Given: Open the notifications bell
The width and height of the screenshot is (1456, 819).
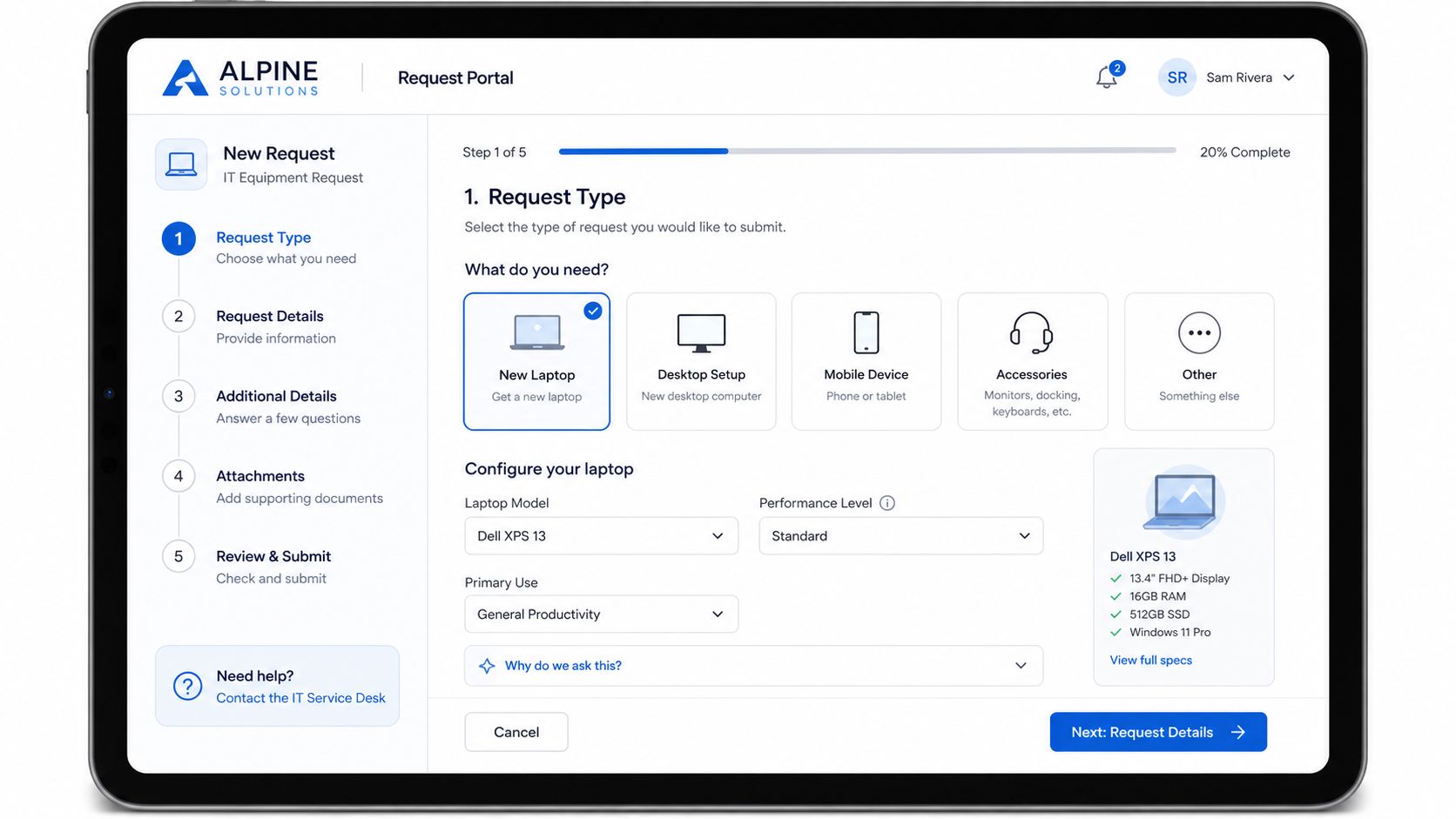Looking at the screenshot, I should click(1107, 77).
